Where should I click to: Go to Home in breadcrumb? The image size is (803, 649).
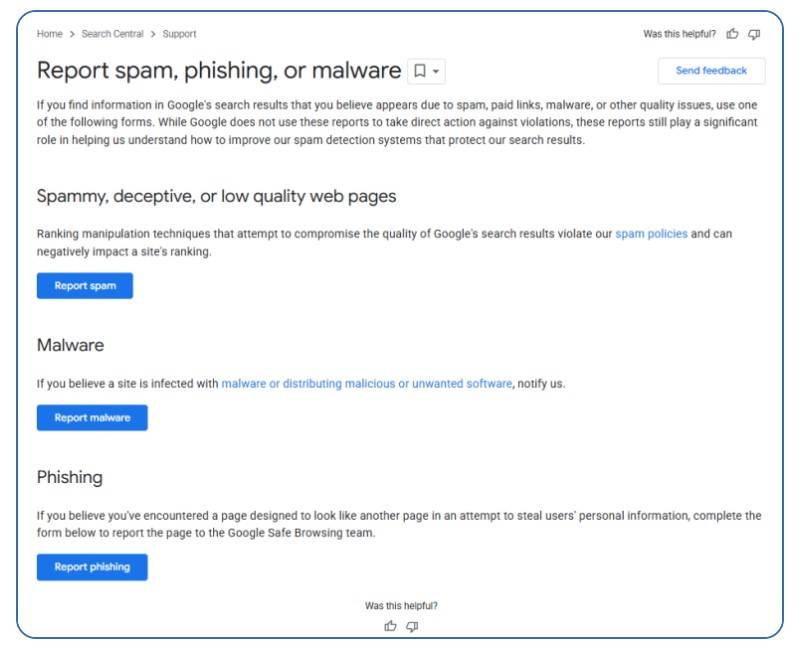50,34
